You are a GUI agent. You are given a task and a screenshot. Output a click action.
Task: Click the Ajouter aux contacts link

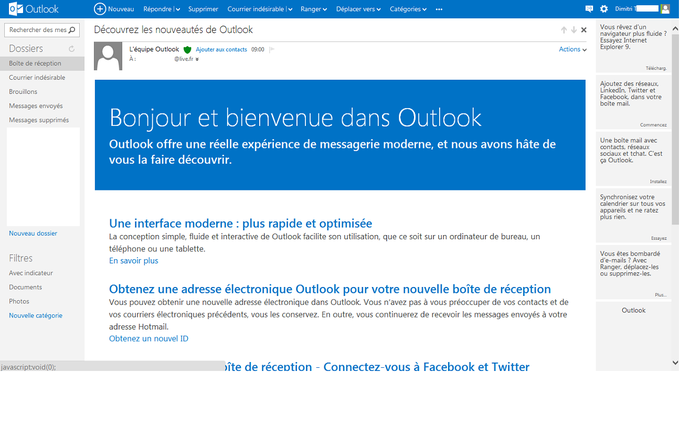click(221, 50)
